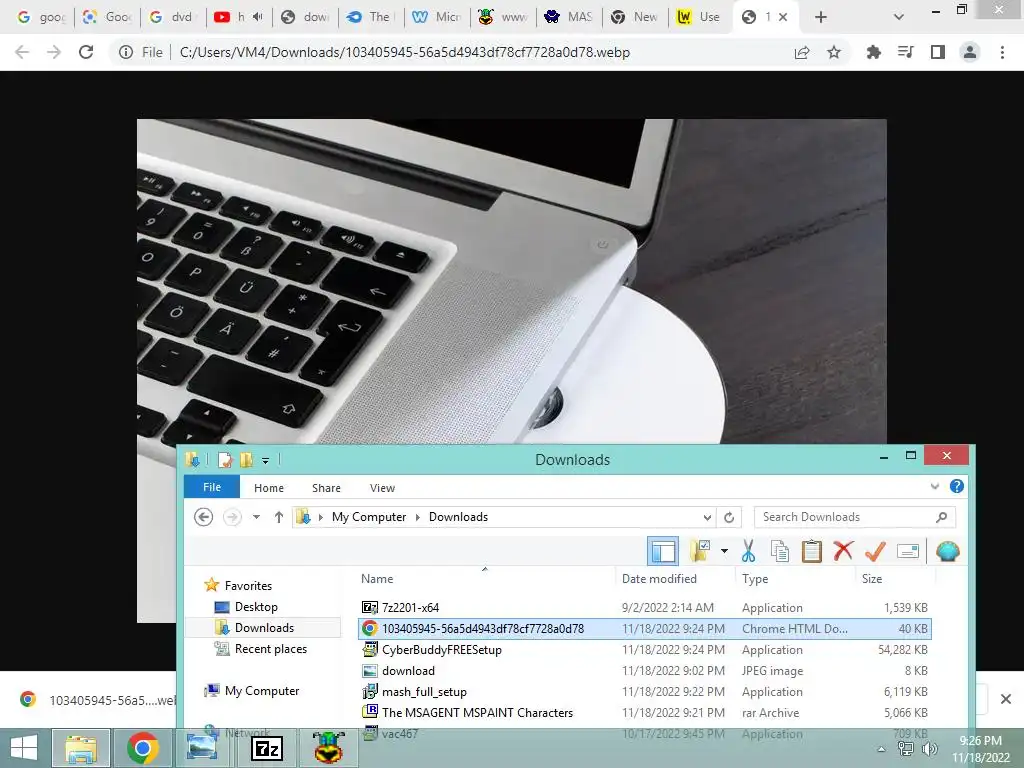This screenshot has width=1024, height=768.
Task: Open the Explorer File tab
Action: (x=212, y=487)
